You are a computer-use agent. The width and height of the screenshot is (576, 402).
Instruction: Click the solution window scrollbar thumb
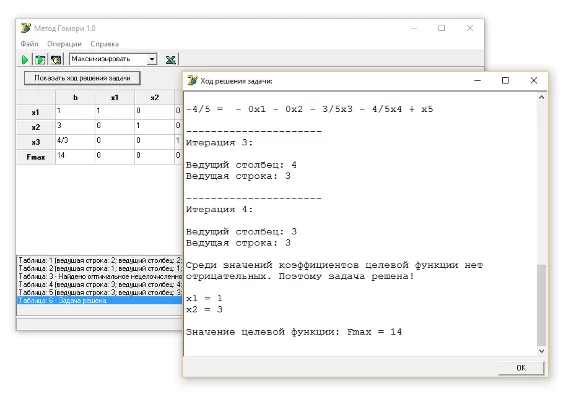point(541,305)
